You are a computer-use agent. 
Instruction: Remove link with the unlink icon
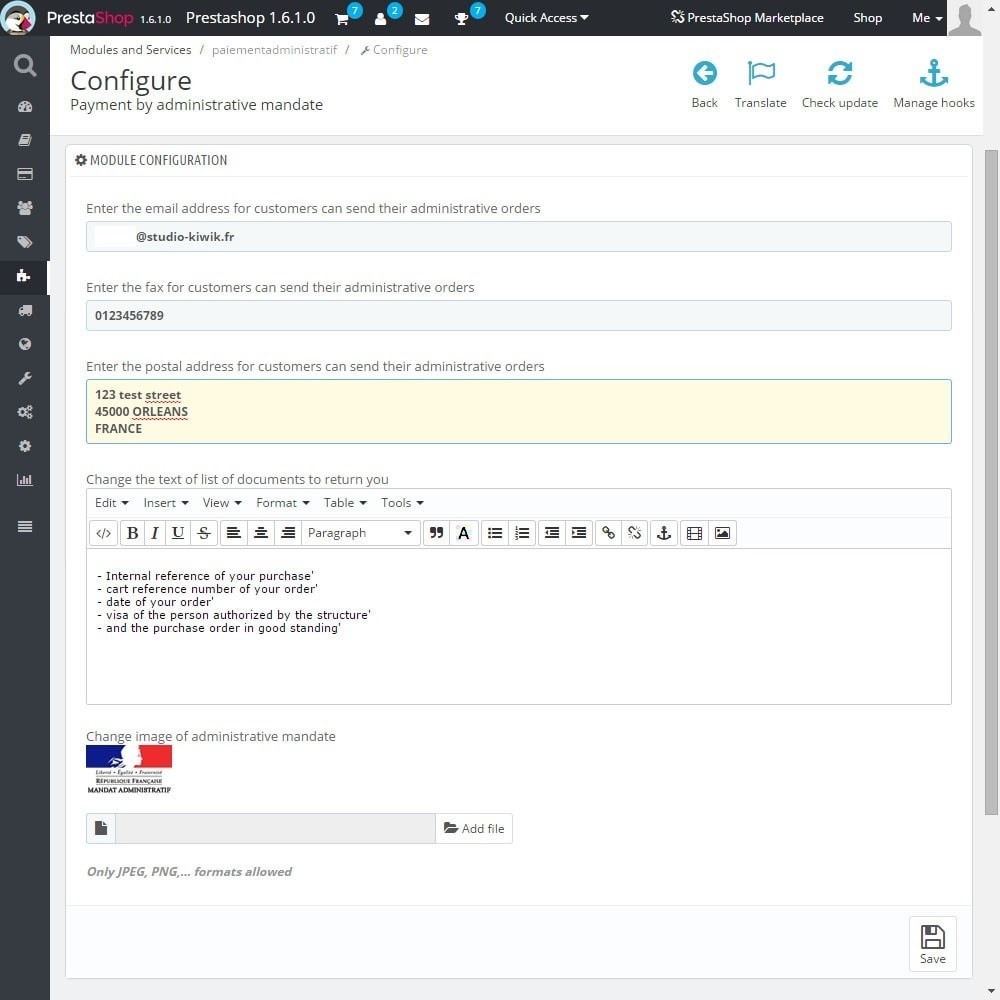coord(635,533)
